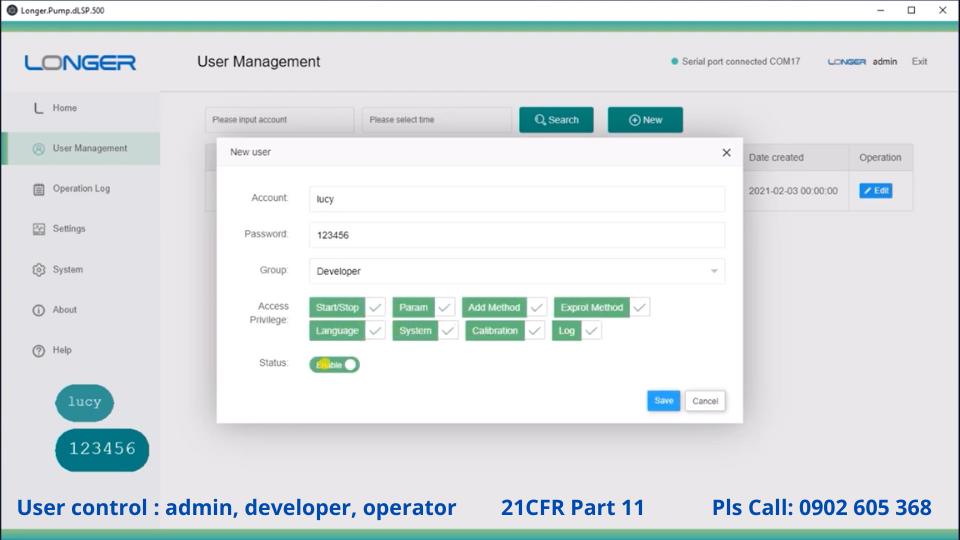This screenshot has width=960, height=540.
Task: Open User Management via its sidebar icon
Action: (x=39, y=149)
